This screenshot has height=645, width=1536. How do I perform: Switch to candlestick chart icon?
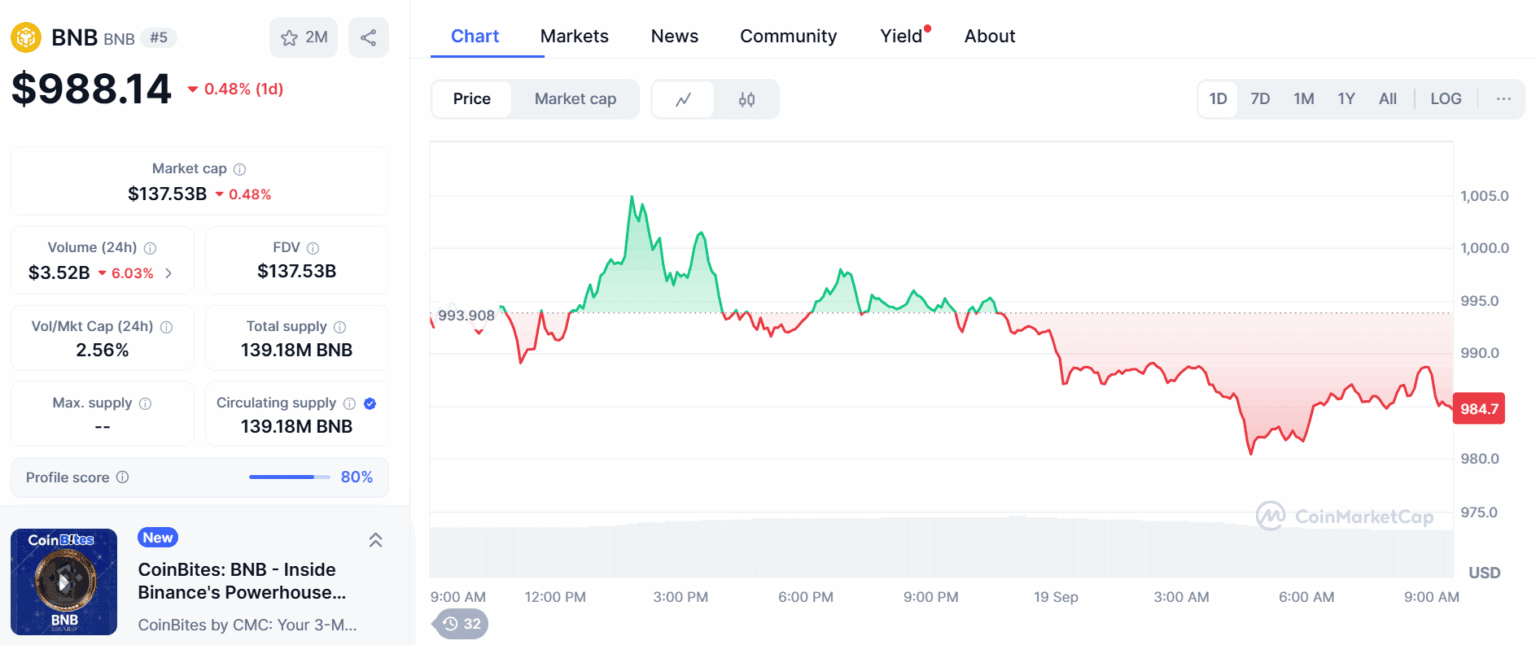746,99
